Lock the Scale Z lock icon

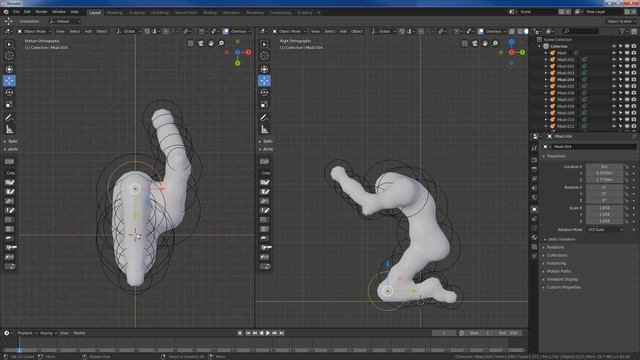[x=627, y=221]
